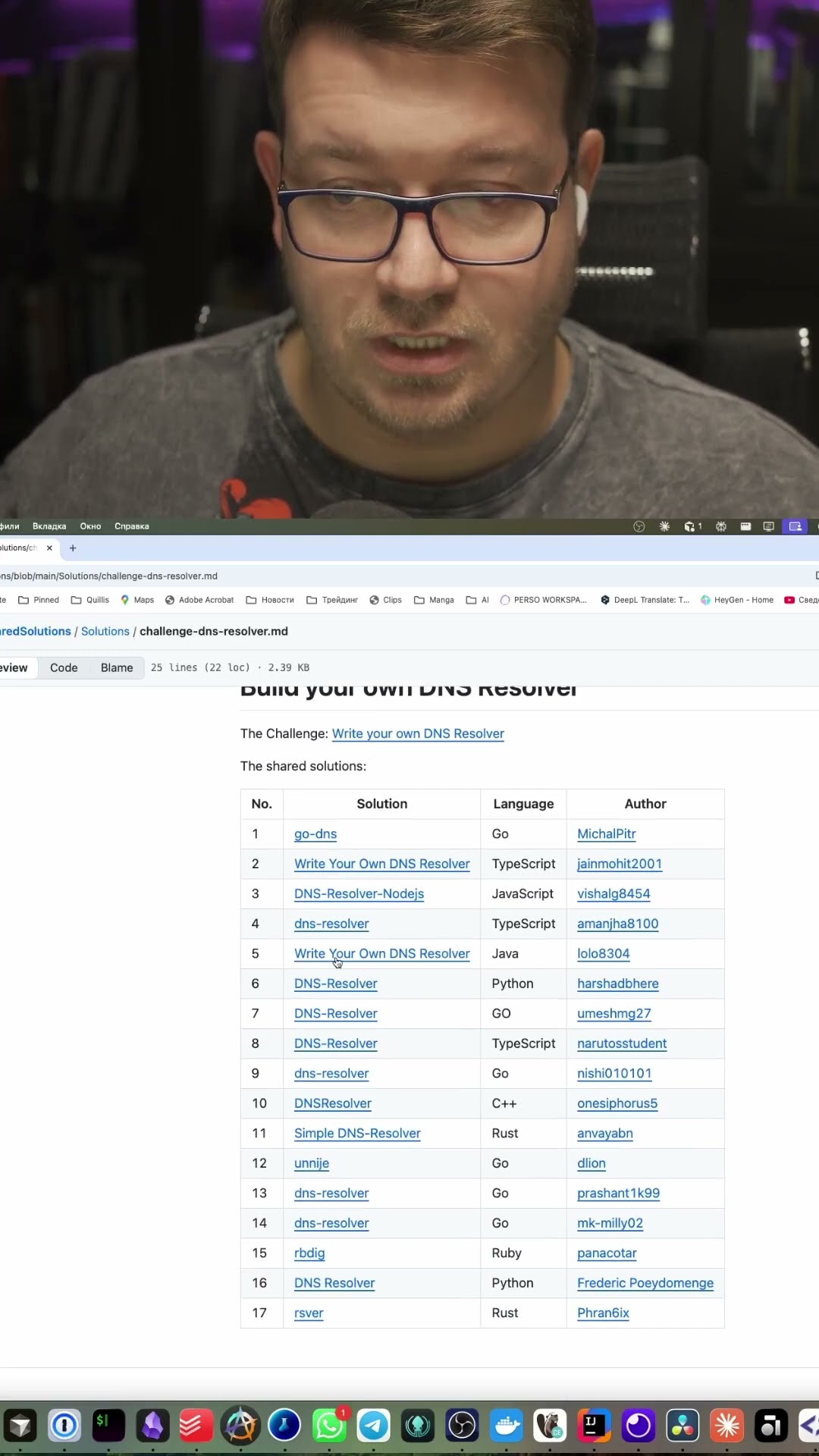Open Obsidian from the dock
Viewport: 819px width, 1456px height.
click(x=152, y=1426)
